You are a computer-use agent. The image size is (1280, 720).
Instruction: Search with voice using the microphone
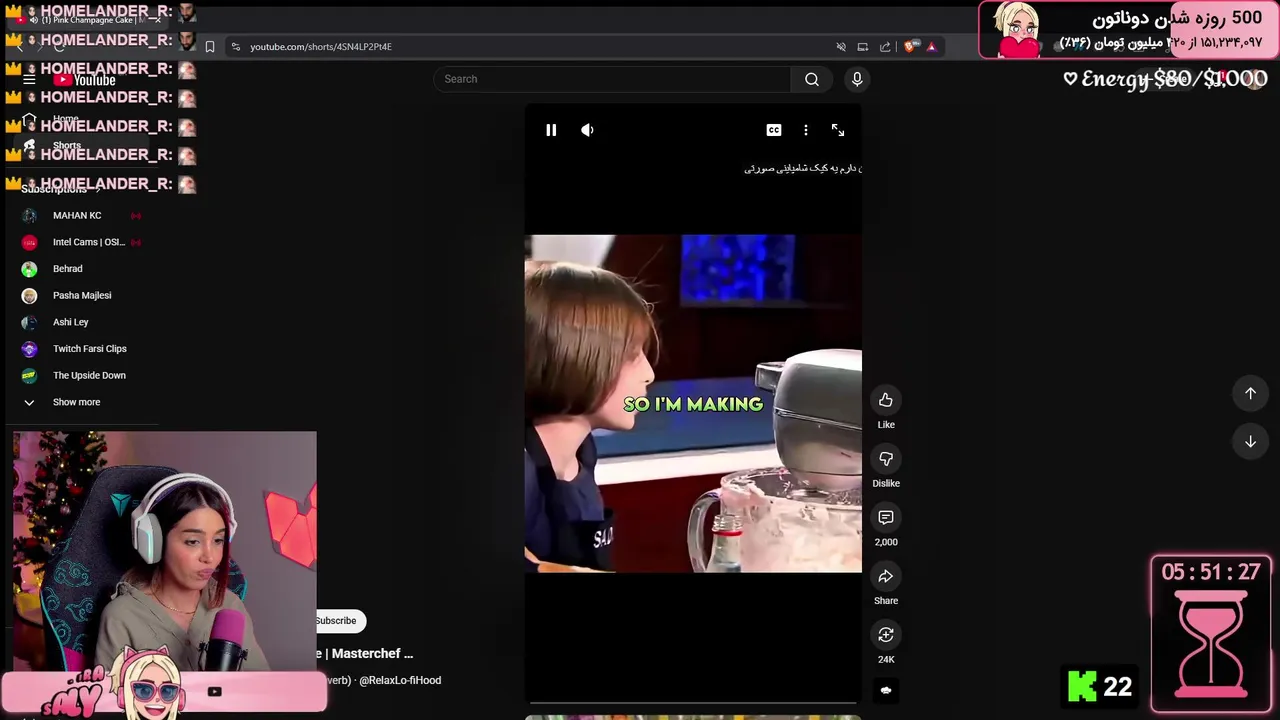pyautogui.click(x=857, y=79)
